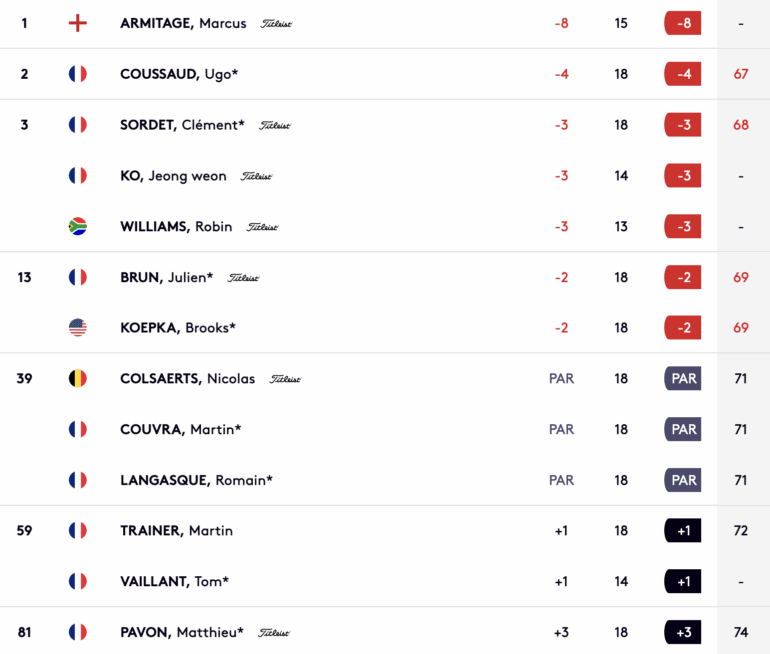The image size is (770, 654).
Task: Click the Titleist logo next to Armitage
Action: pyautogui.click(x=276, y=24)
